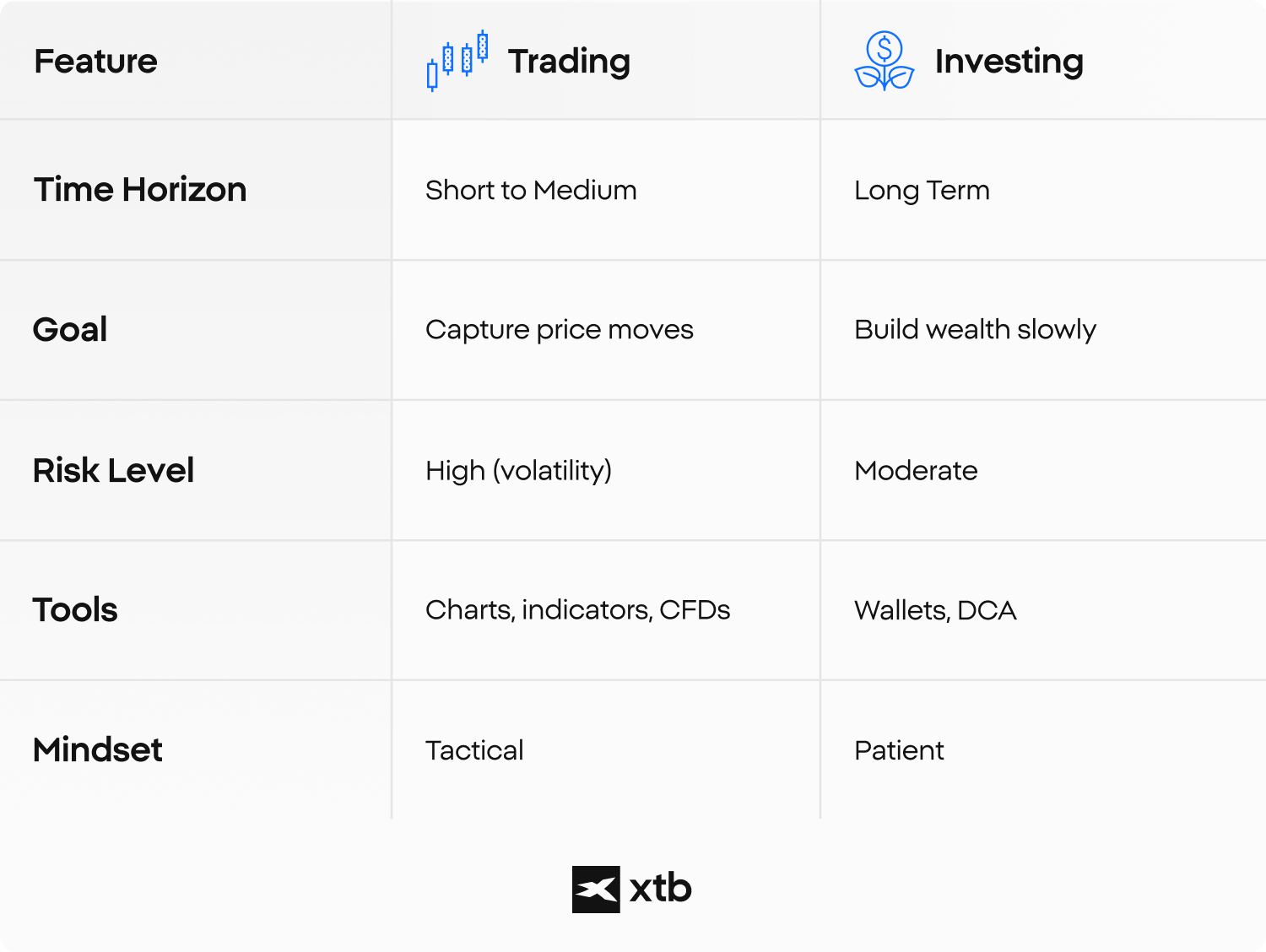Click the XTB logo icon
The width and height of the screenshot is (1266, 952).
point(596,890)
